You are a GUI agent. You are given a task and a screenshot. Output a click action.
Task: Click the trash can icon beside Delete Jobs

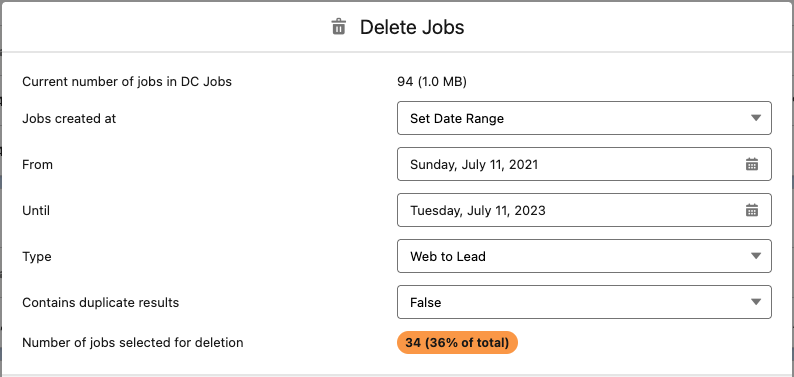click(x=338, y=27)
